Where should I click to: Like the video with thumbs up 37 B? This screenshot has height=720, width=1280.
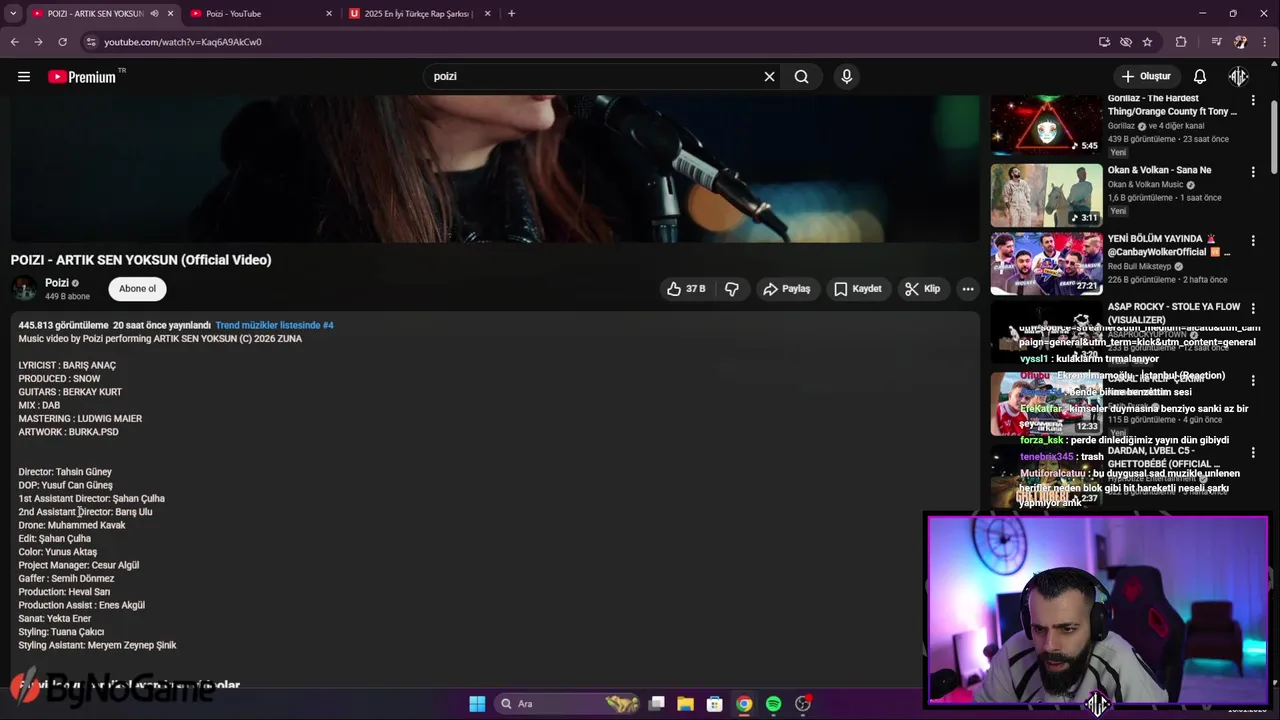point(686,289)
